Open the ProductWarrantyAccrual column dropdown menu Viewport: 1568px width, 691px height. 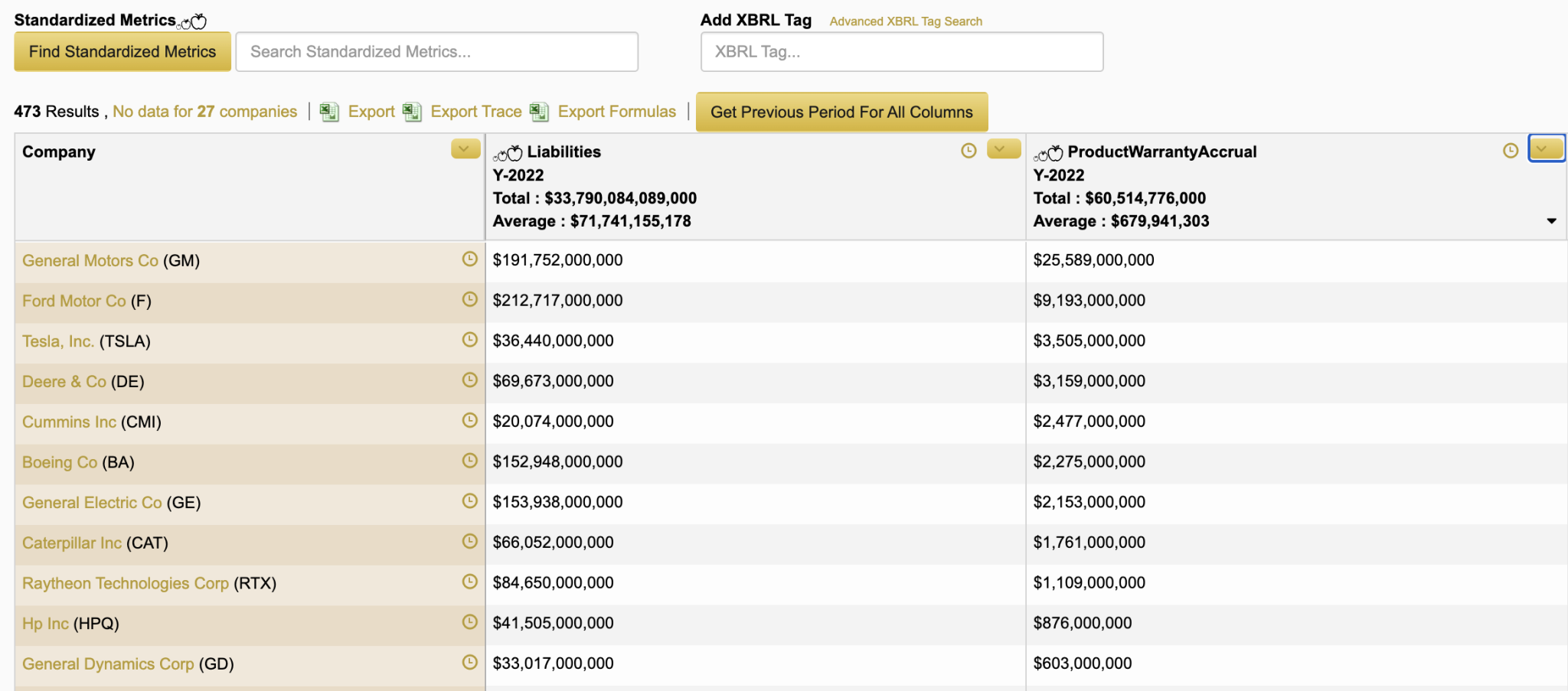(x=1546, y=148)
